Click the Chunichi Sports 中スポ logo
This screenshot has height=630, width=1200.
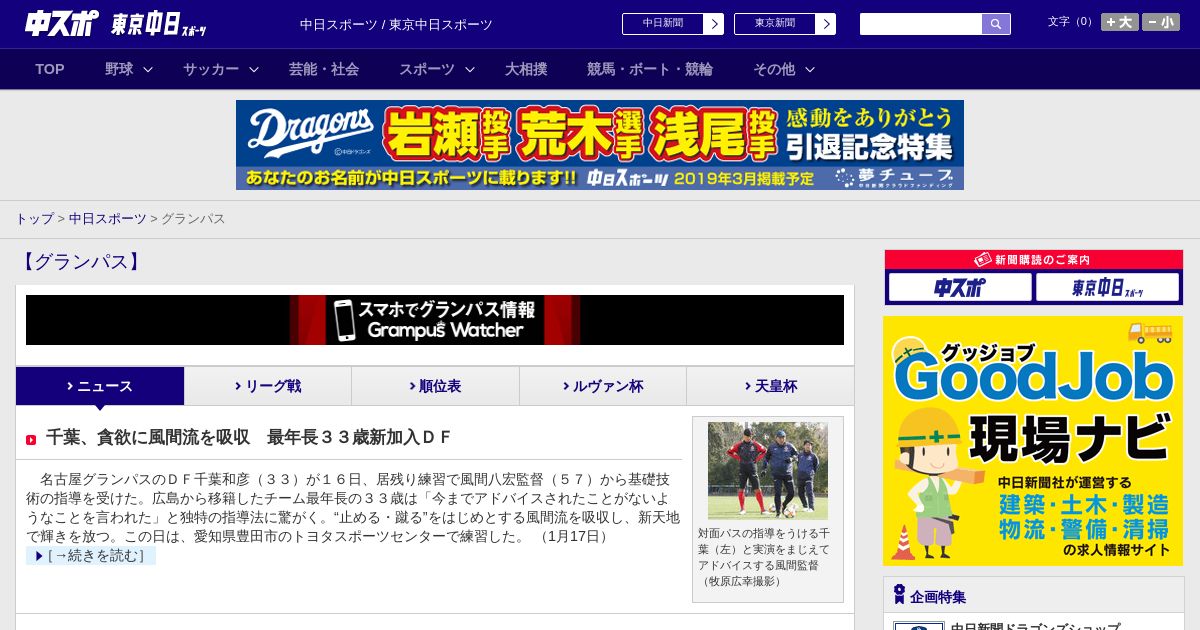[x=62, y=24]
